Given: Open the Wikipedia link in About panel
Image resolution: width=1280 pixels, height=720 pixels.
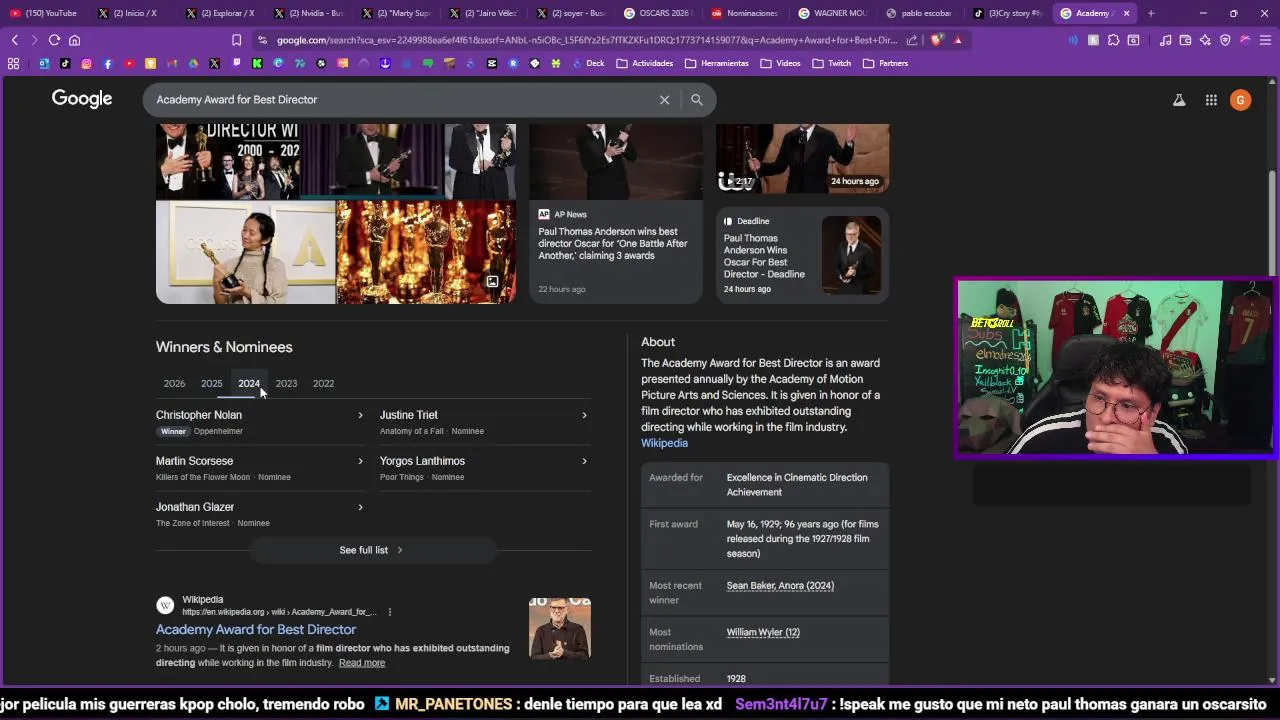Looking at the screenshot, I should click(x=664, y=443).
